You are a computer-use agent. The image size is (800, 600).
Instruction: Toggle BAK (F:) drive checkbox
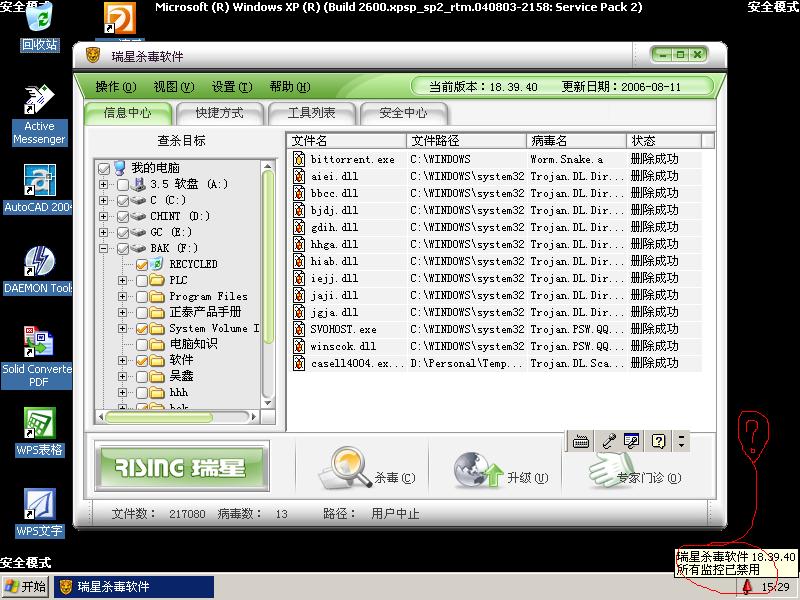point(123,249)
